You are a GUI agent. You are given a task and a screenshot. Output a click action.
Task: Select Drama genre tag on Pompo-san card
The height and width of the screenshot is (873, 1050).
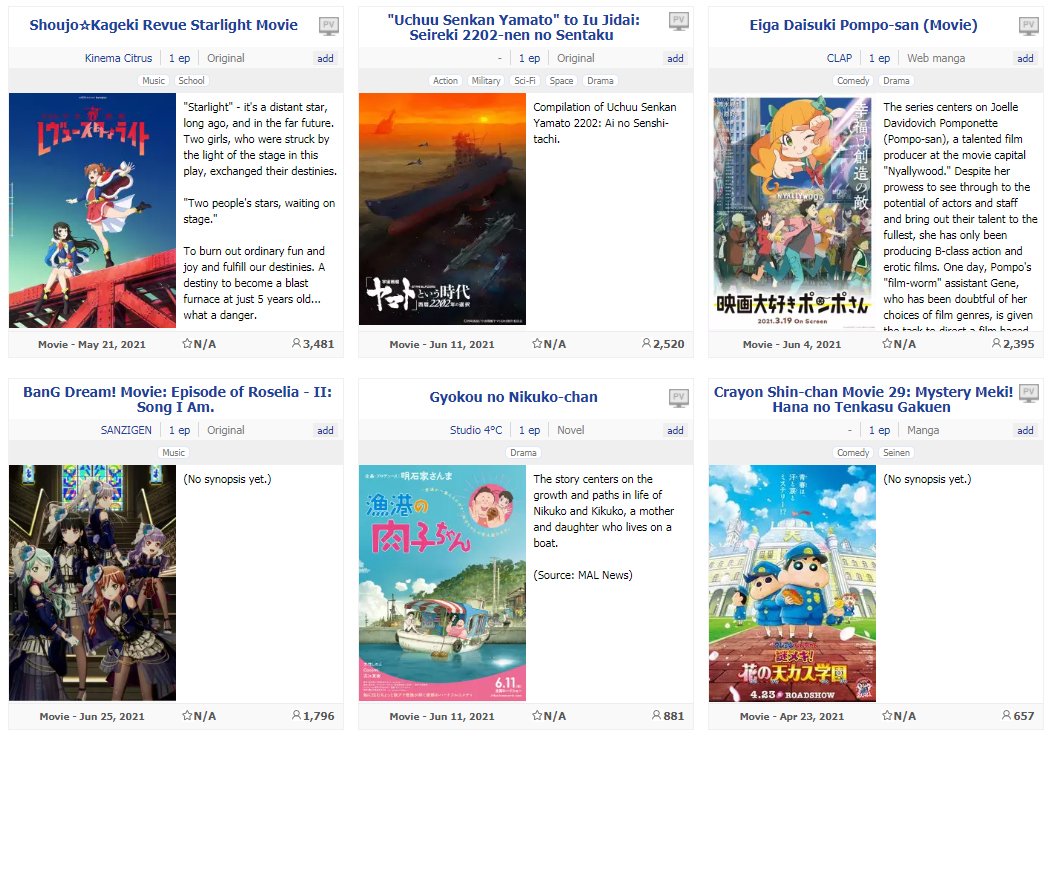[896, 80]
